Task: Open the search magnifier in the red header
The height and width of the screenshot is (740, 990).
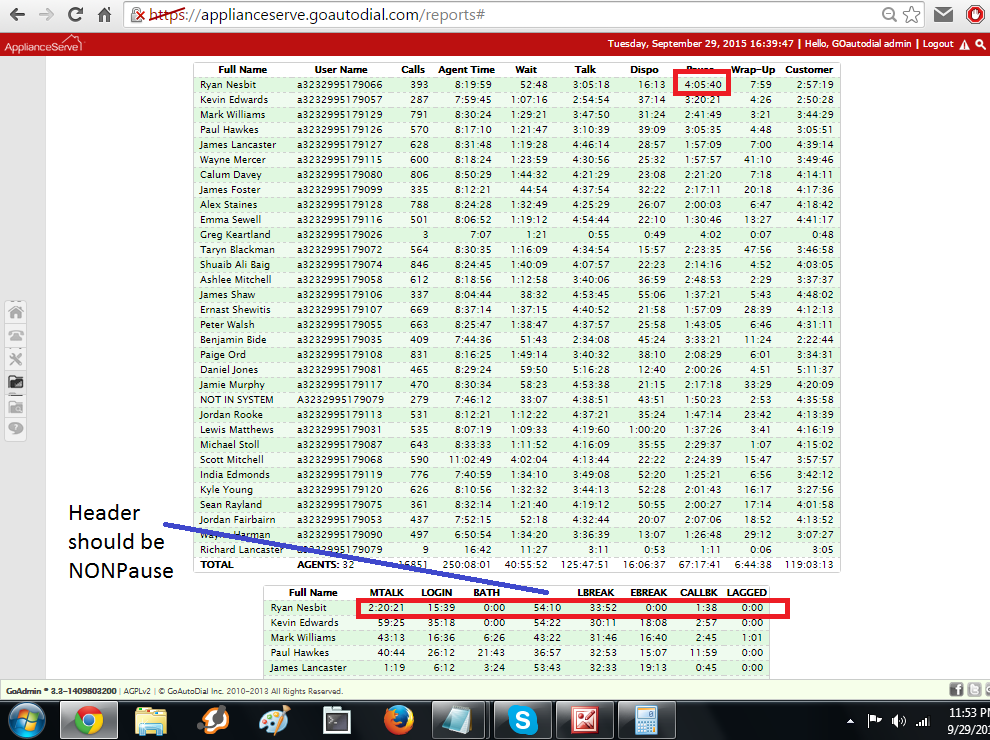Action: click(x=980, y=44)
